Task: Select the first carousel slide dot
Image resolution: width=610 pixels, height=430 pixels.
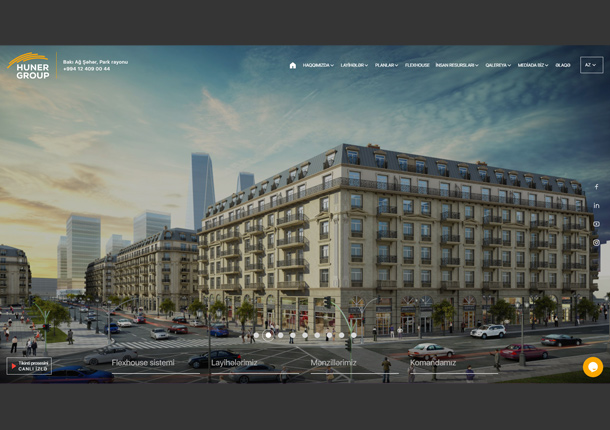Action: tap(256, 335)
